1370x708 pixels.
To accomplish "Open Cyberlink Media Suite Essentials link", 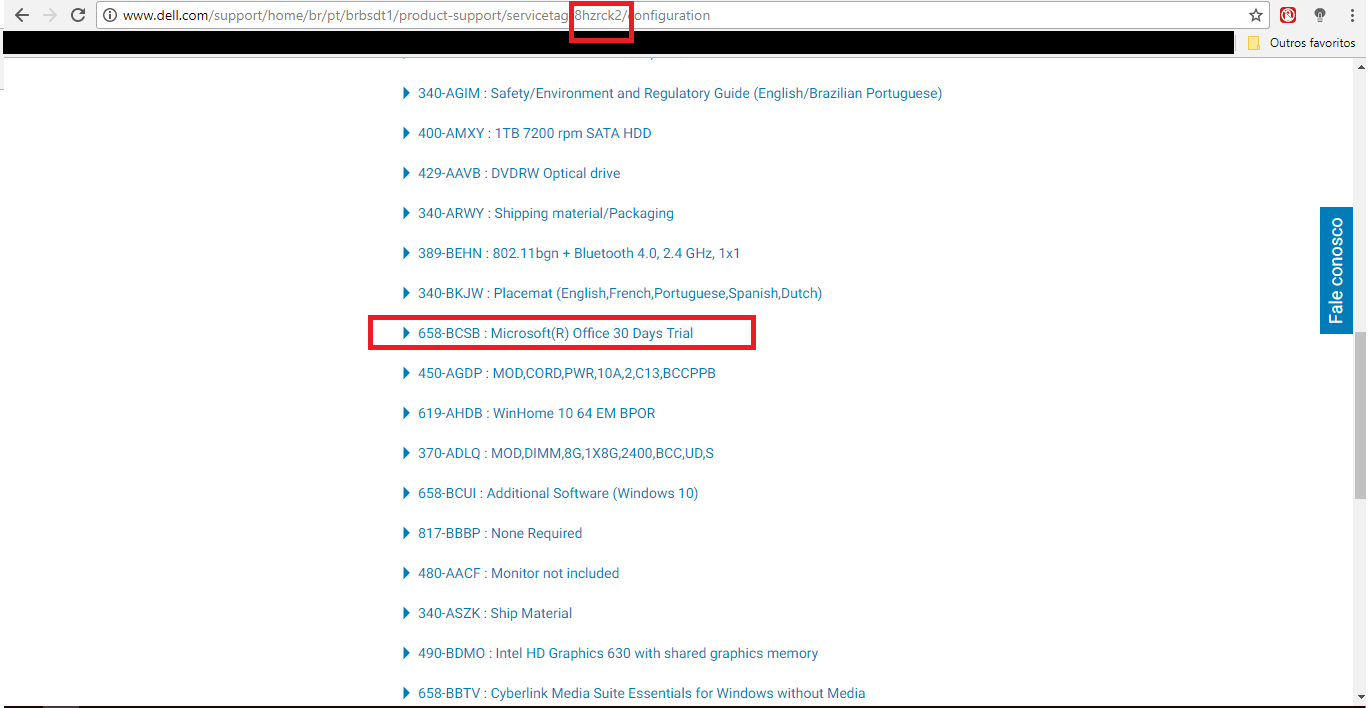I will pyautogui.click(x=642, y=693).
